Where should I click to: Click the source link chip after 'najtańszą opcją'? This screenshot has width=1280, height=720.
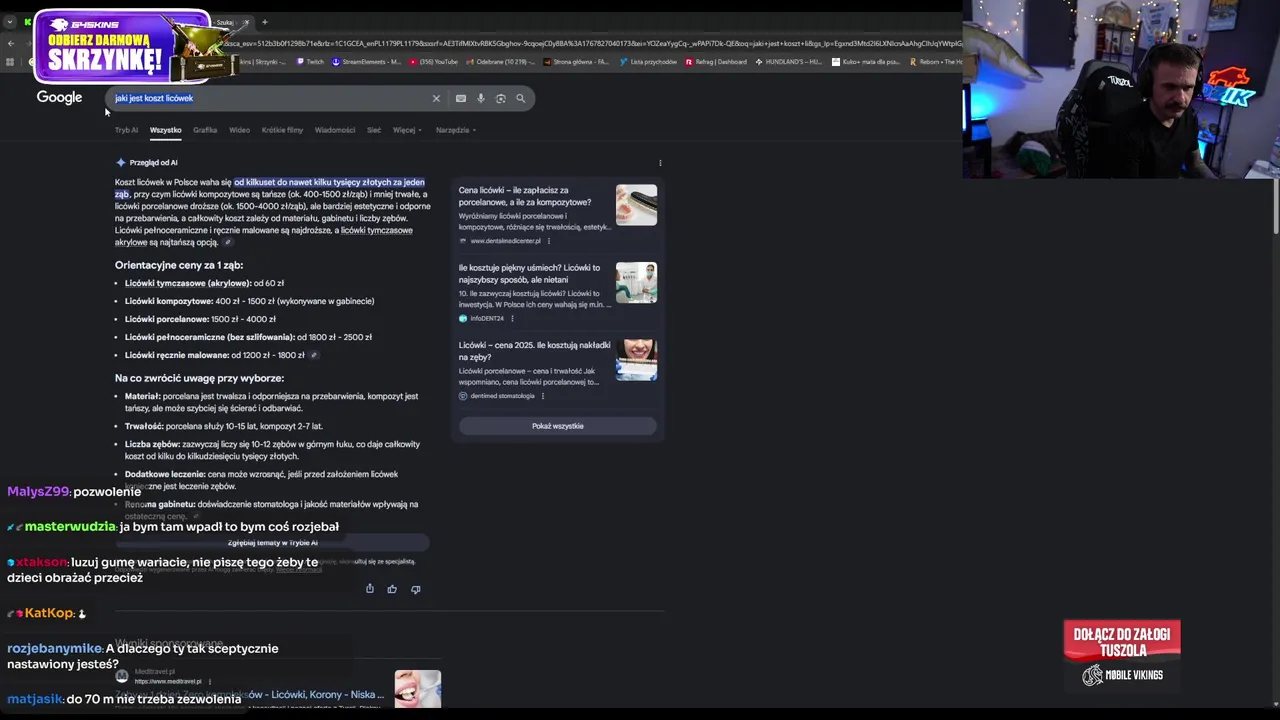tap(228, 242)
